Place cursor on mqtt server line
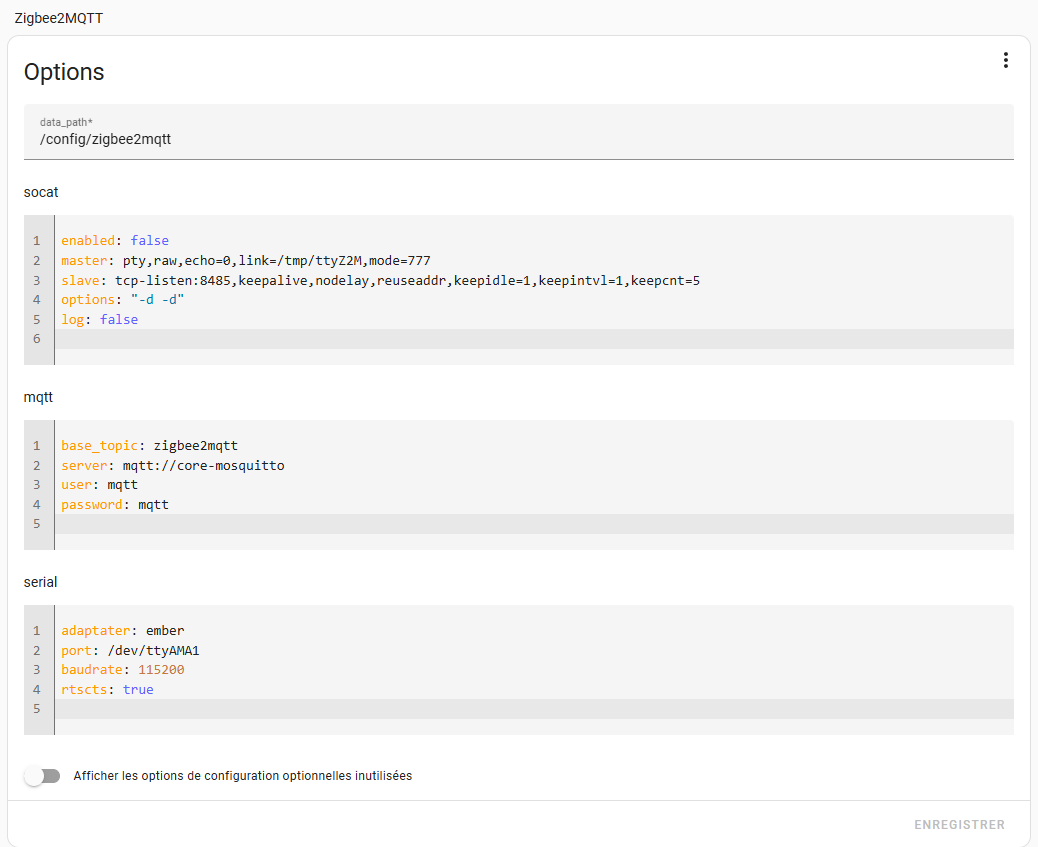 [x=172, y=466]
